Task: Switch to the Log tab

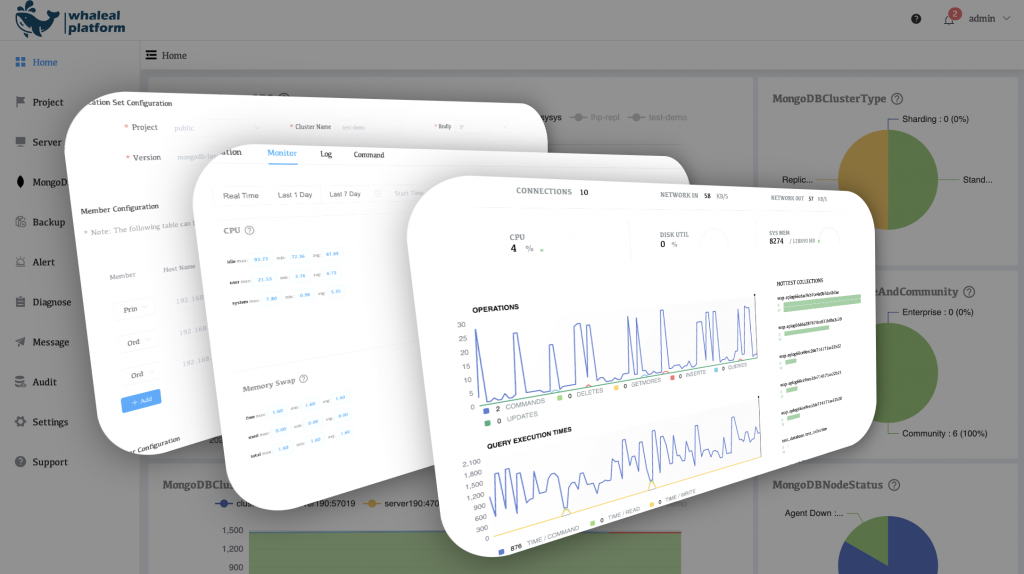Action: (326, 155)
